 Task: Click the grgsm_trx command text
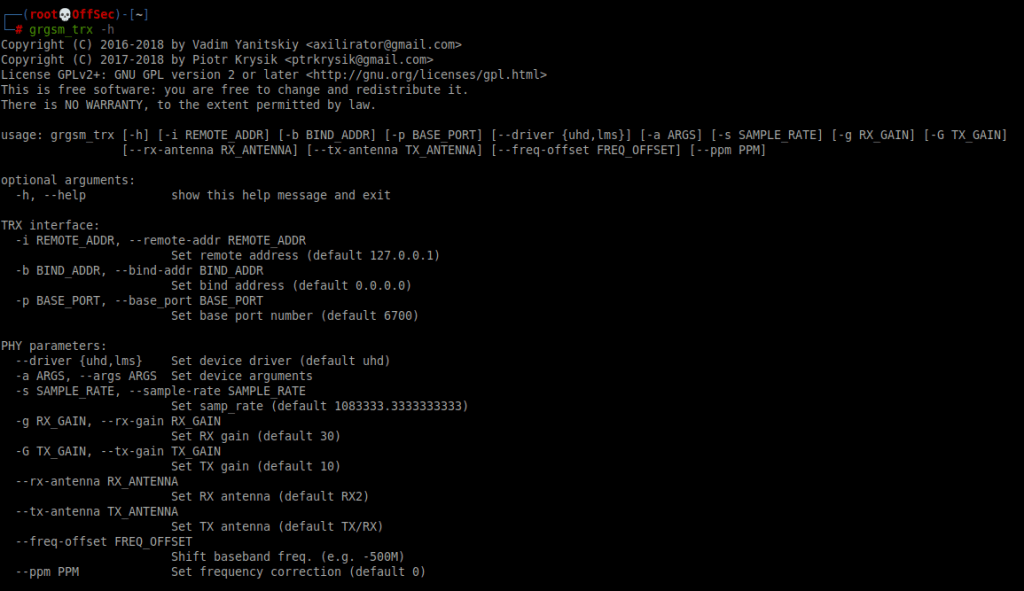pos(61,29)
